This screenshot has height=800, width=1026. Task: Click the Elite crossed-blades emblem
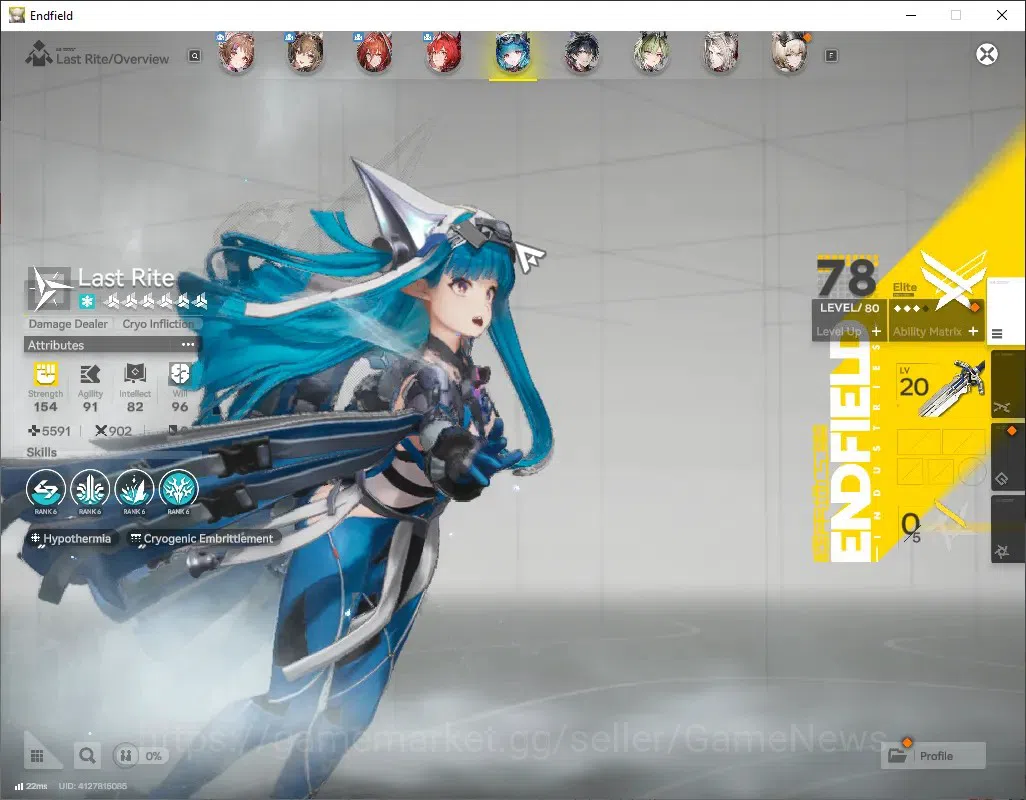[953, 279]
